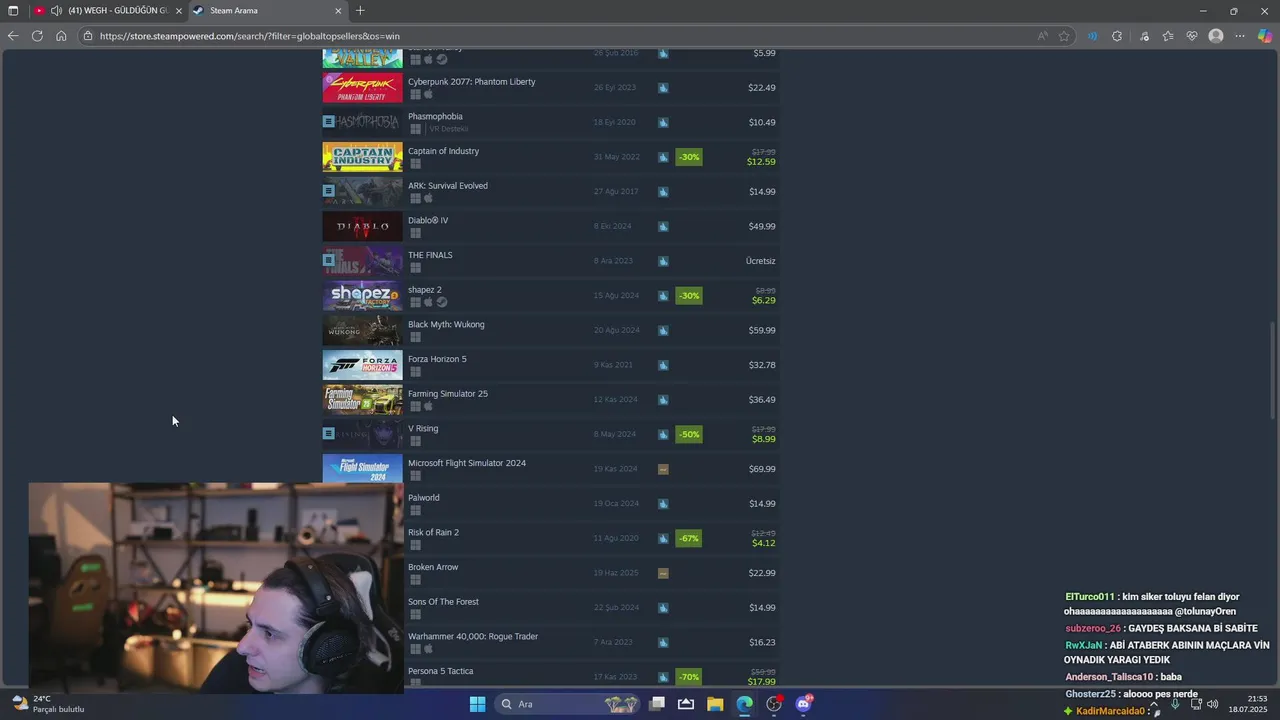Switch to the WEGH YouTube tab
Screen dimensions: 1280x720
107,11
